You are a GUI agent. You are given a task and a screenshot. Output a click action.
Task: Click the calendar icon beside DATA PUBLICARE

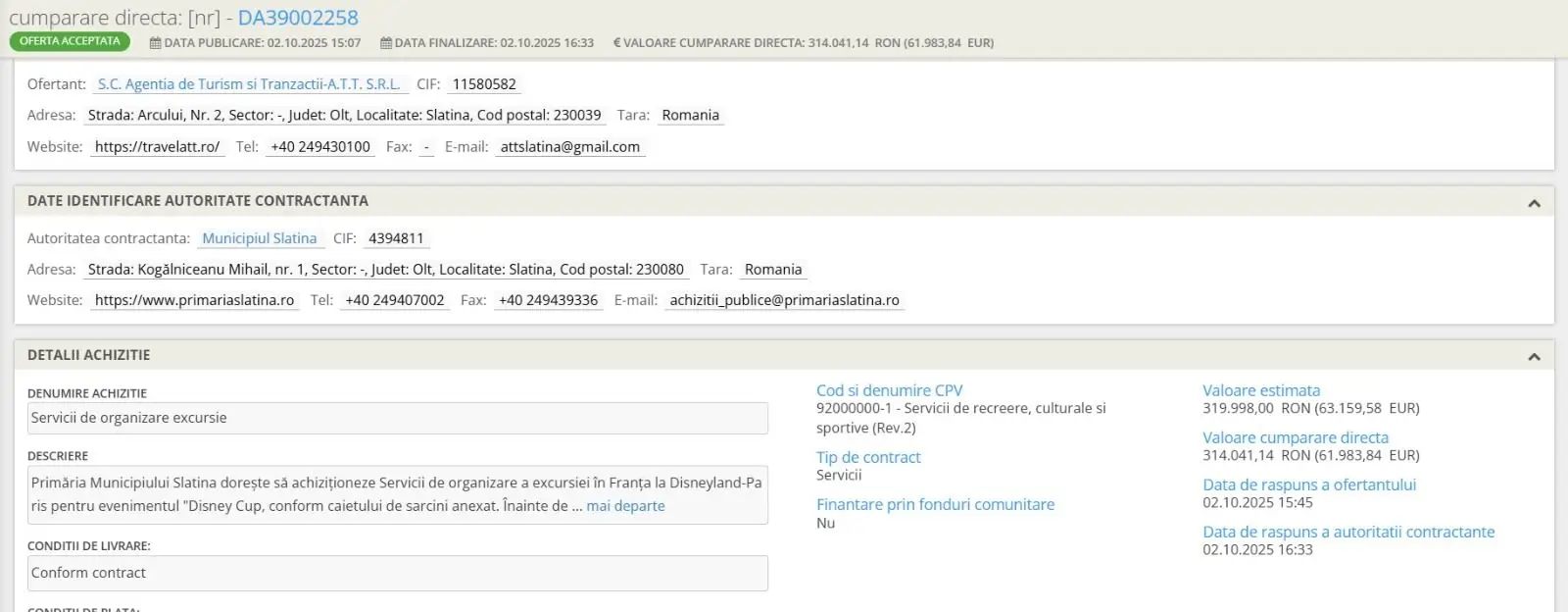155,43
